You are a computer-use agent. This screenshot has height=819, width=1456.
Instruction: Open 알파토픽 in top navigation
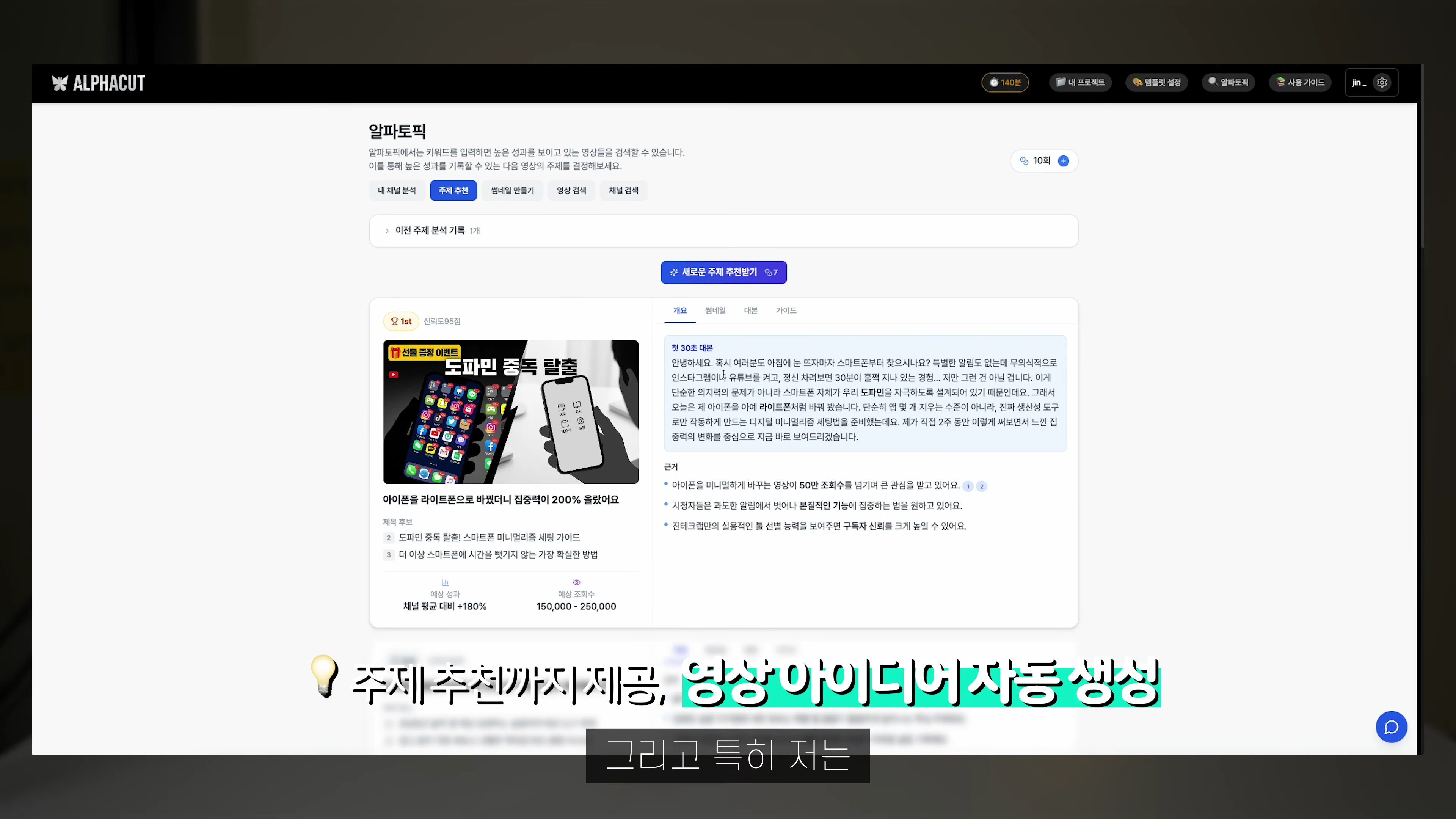tap(1228, 83)
